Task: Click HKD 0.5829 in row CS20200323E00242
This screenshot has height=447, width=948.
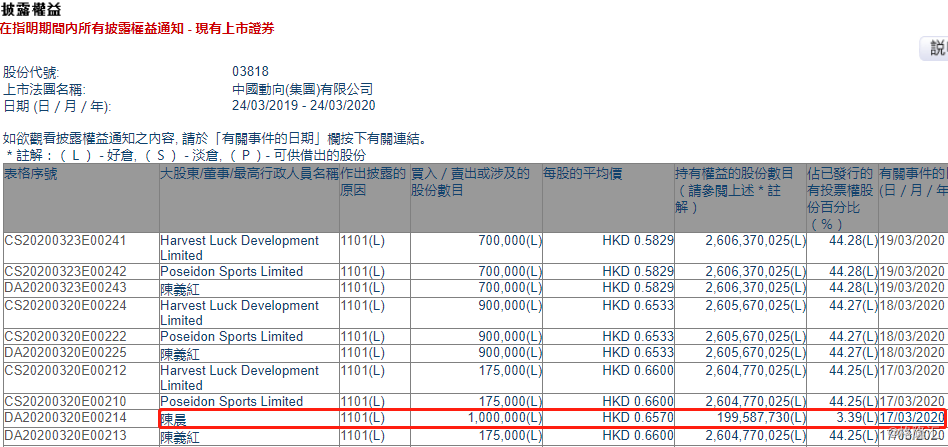Action: 638,272
